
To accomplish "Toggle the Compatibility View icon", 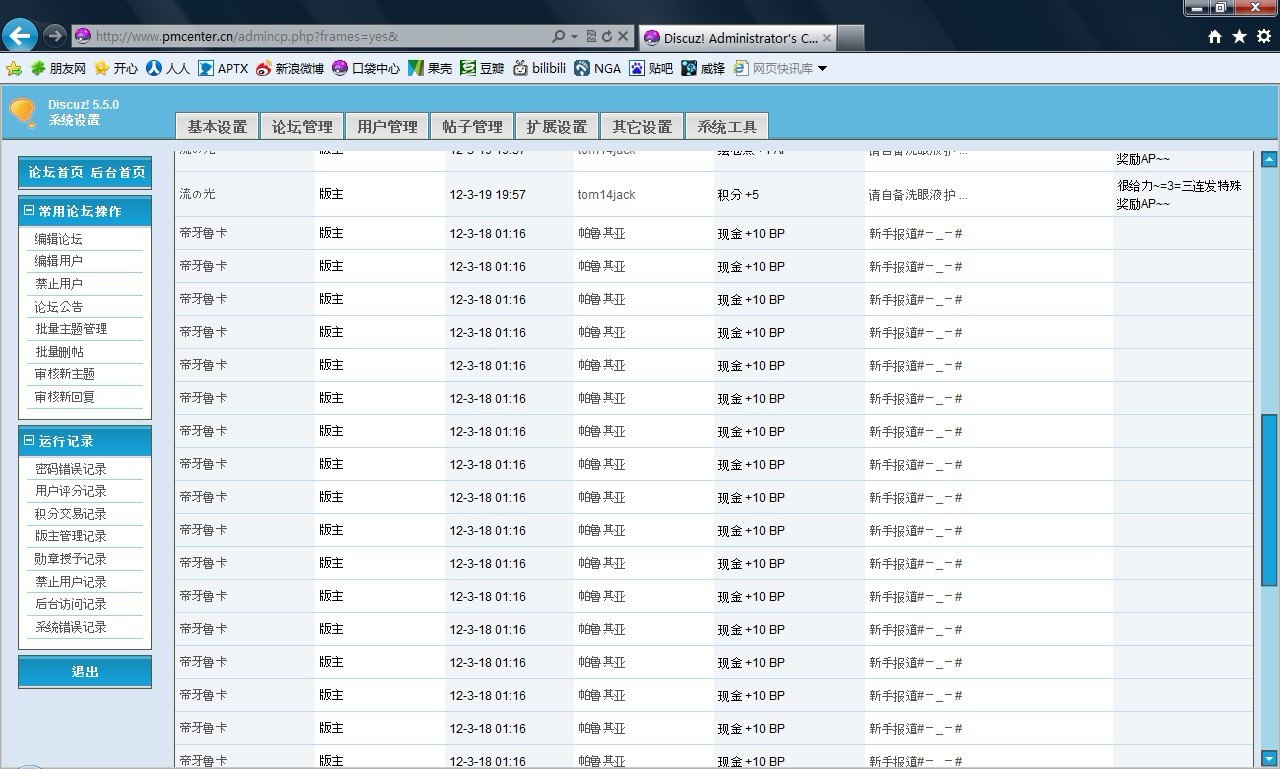I will coord(591,36).
